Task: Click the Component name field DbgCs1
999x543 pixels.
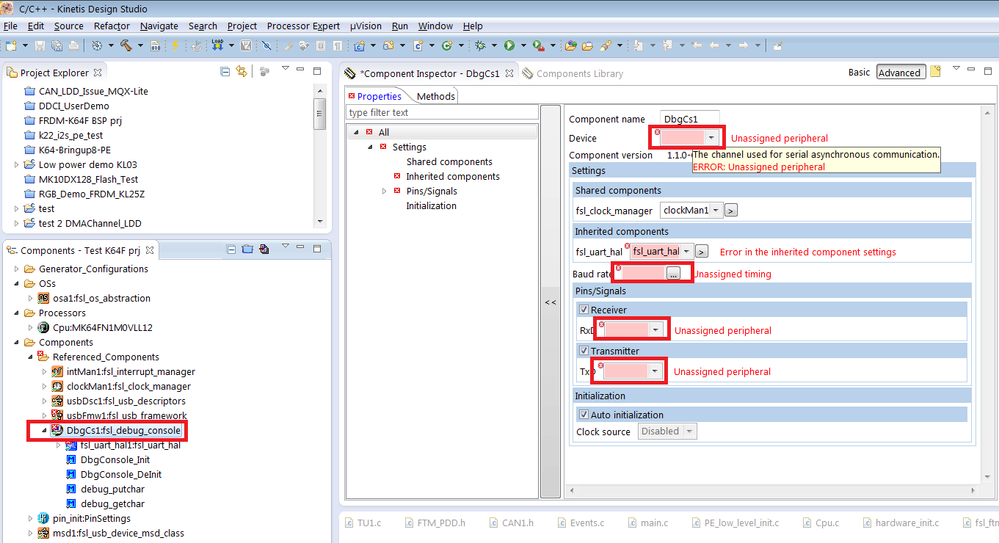Action: coord(690,119)
